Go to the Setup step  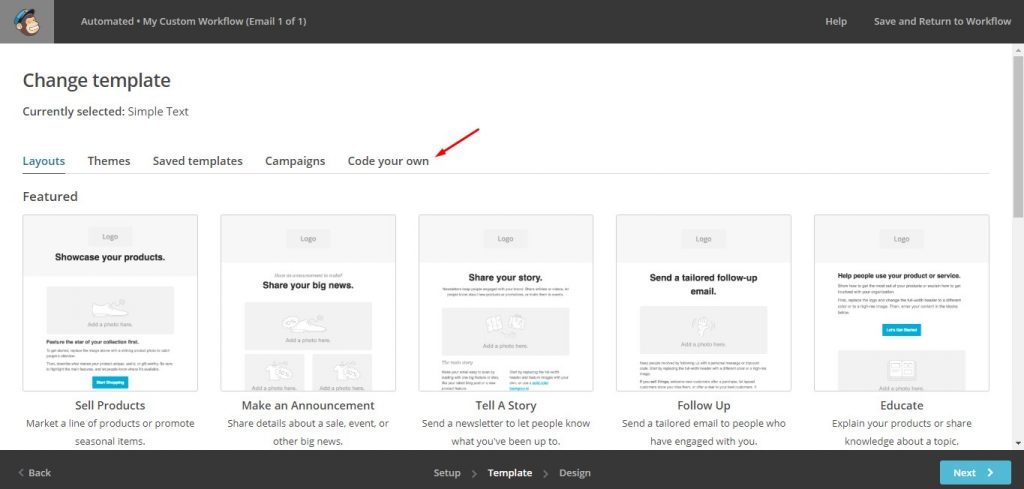(x=447, y=473)
